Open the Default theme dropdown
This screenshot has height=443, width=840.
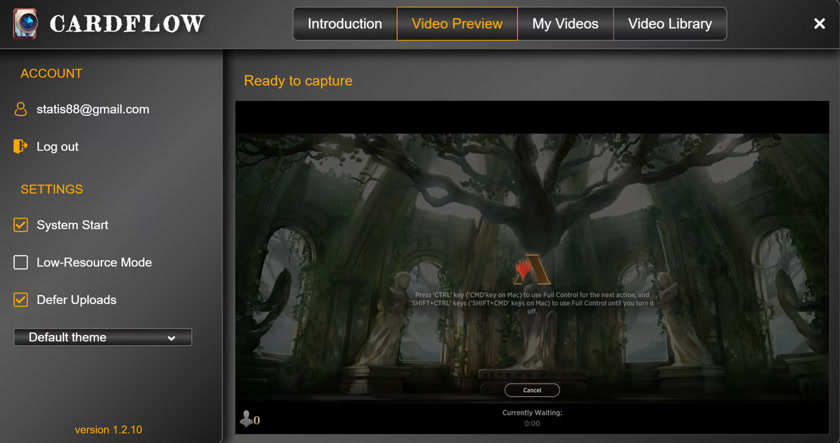(x=102, y=337)
